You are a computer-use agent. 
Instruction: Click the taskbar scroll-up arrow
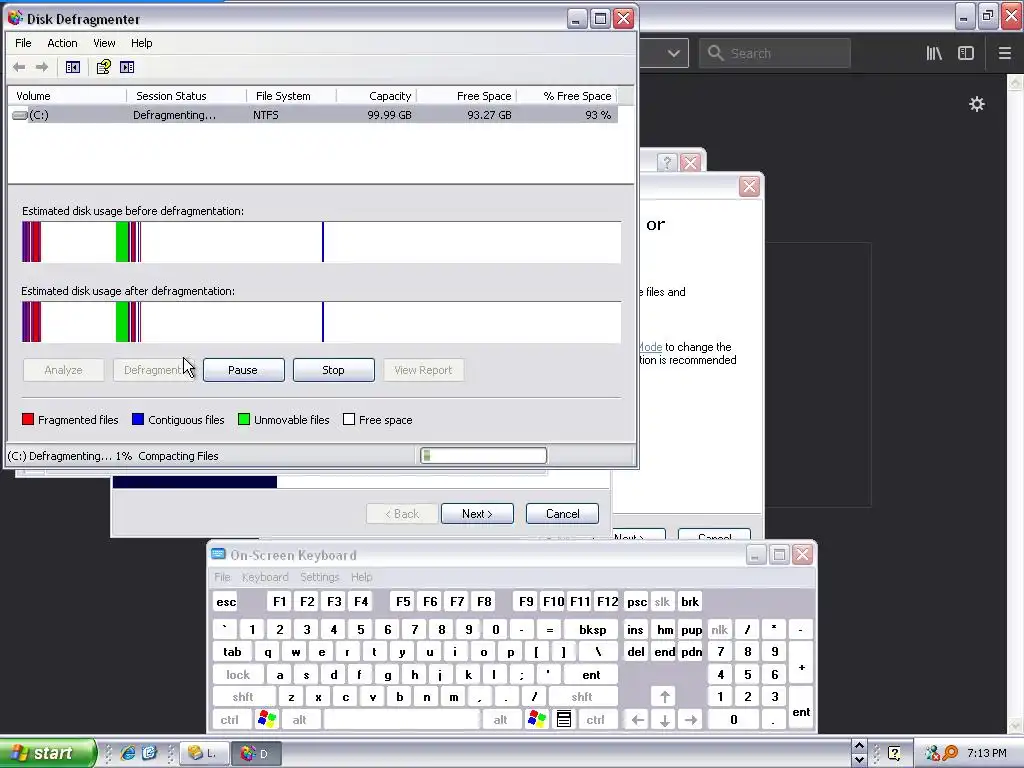coord(859,745)
